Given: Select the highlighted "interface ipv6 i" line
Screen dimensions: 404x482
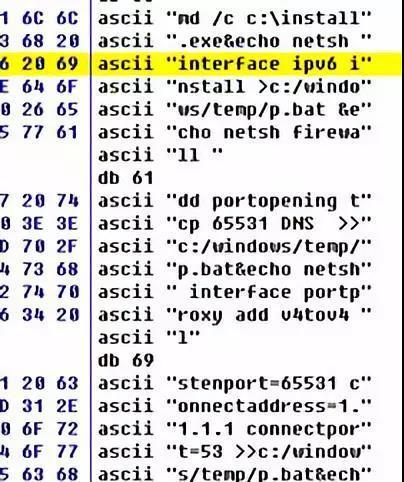Looking at the screenshot, I should pos(235,64).
